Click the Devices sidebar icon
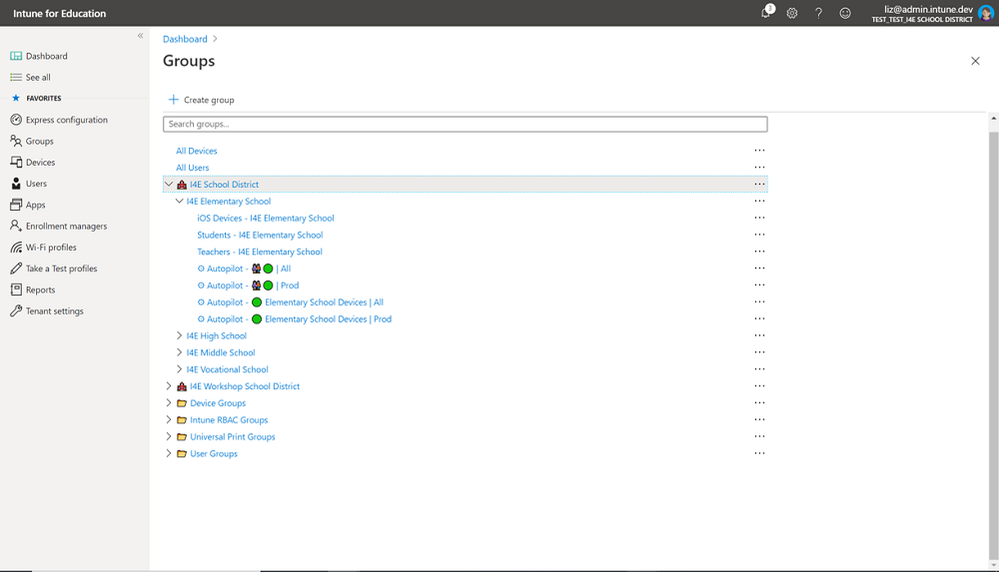The width and height of the screenshot is (999, 572). coord(16,162)
